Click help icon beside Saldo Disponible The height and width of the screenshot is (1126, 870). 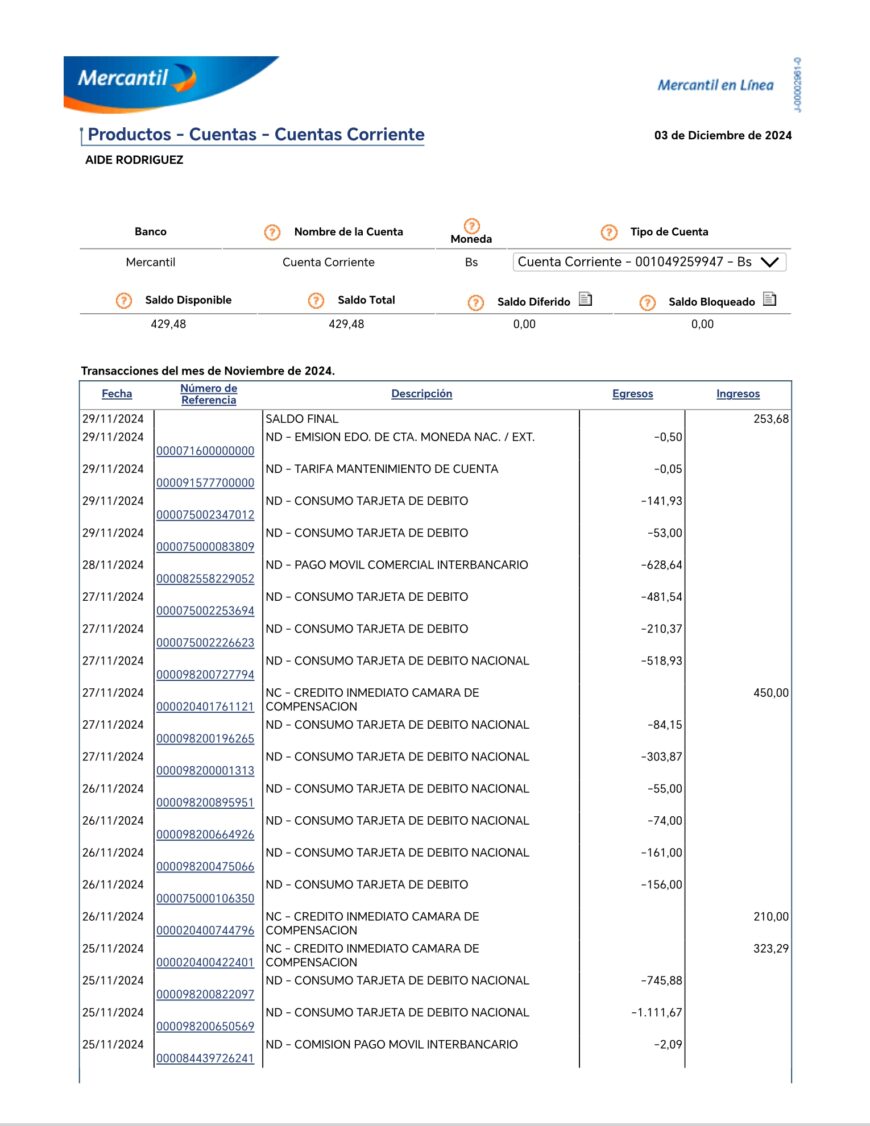click(124, 300)
